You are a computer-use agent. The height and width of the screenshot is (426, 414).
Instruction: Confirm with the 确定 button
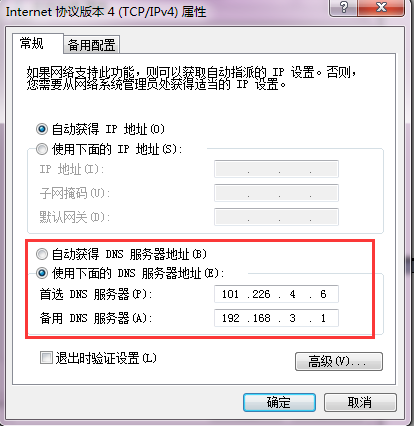[x=279, y=402]
